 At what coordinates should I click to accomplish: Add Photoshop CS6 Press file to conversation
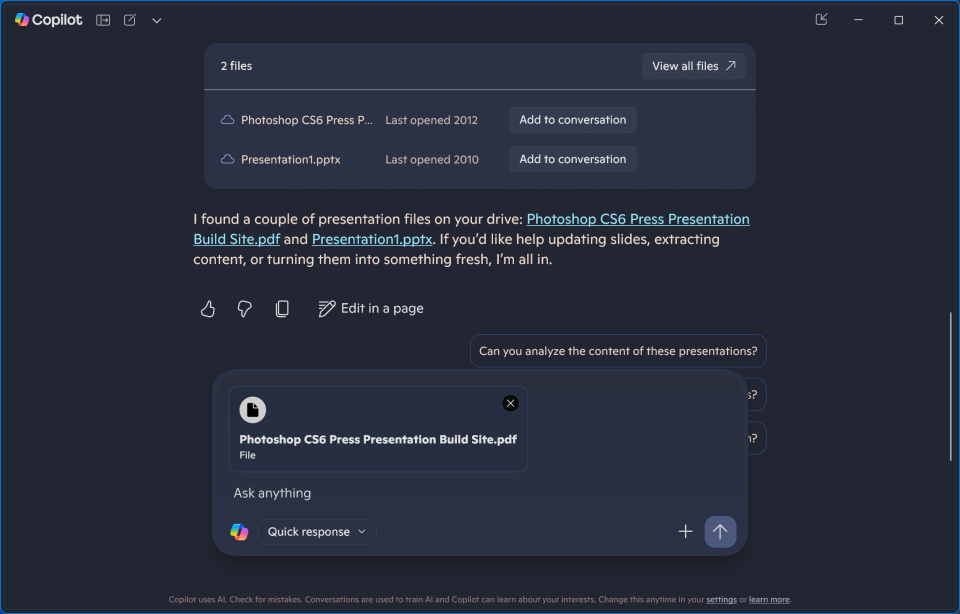(572, 120)
